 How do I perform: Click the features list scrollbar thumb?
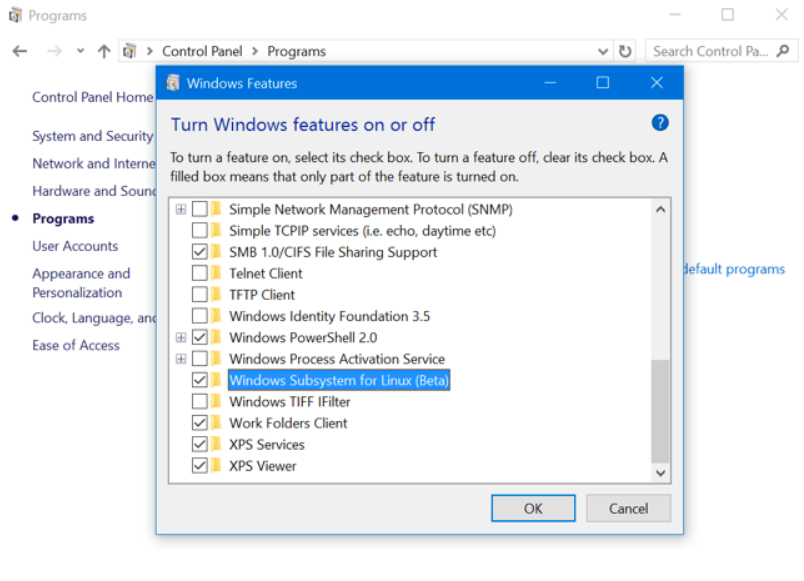click(x=660, y=411)
